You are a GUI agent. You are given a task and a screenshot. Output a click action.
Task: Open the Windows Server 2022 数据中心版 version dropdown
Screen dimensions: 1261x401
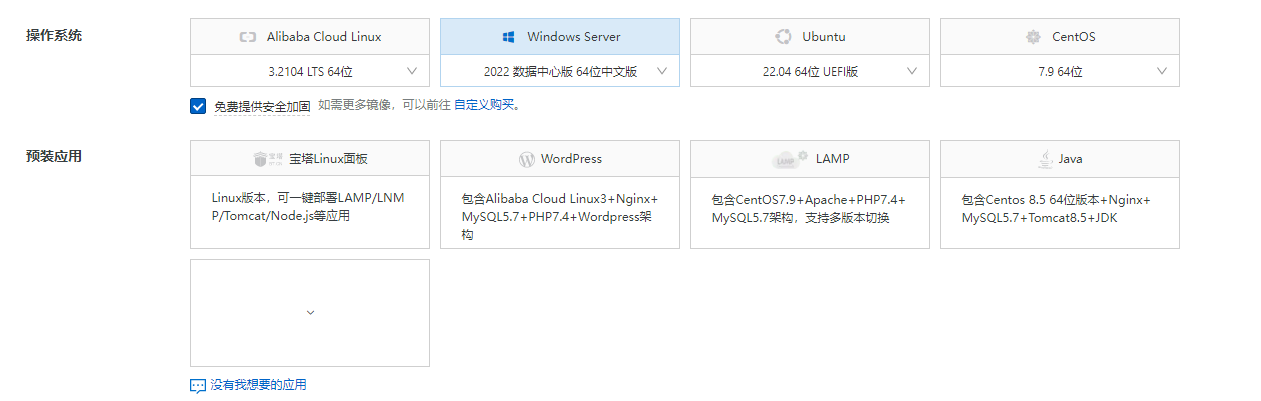(x=560, y=71)
